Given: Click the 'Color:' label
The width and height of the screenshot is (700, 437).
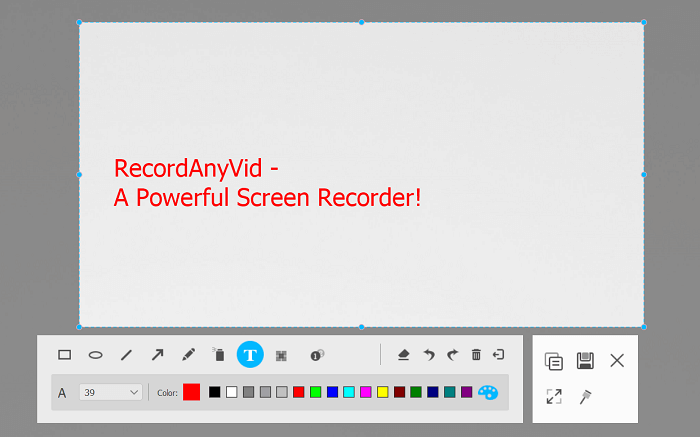Looking at the screenshot, I should 167,393.
